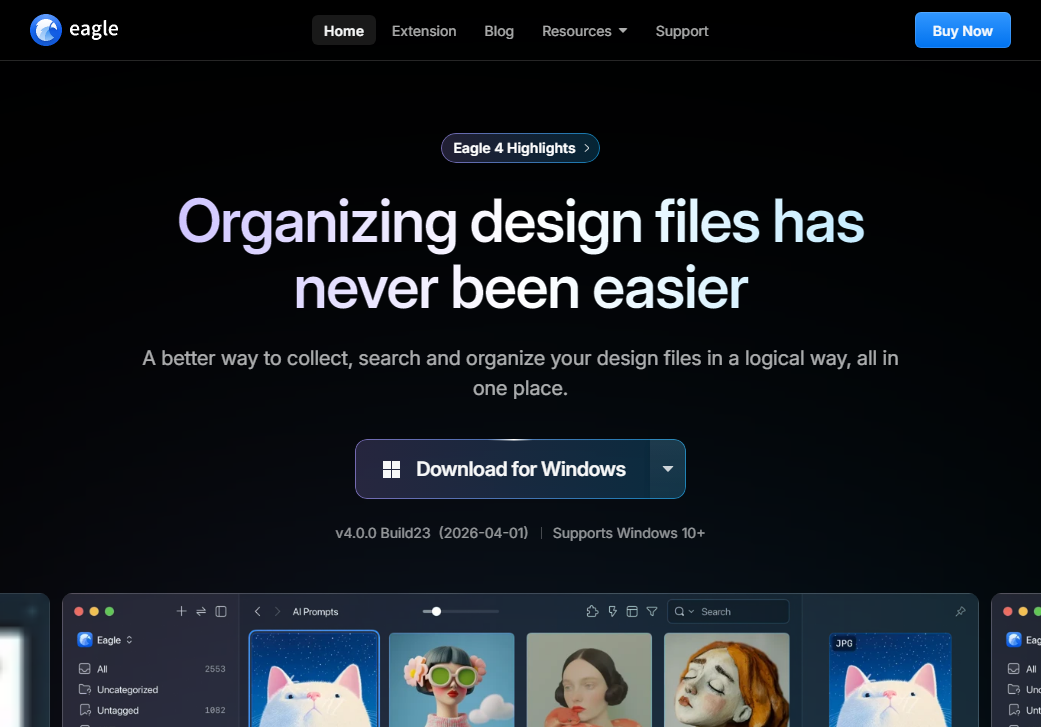Click the Untagged count 1082
The width and height of the screenshot is (1041, 727).
coord(215,710)
